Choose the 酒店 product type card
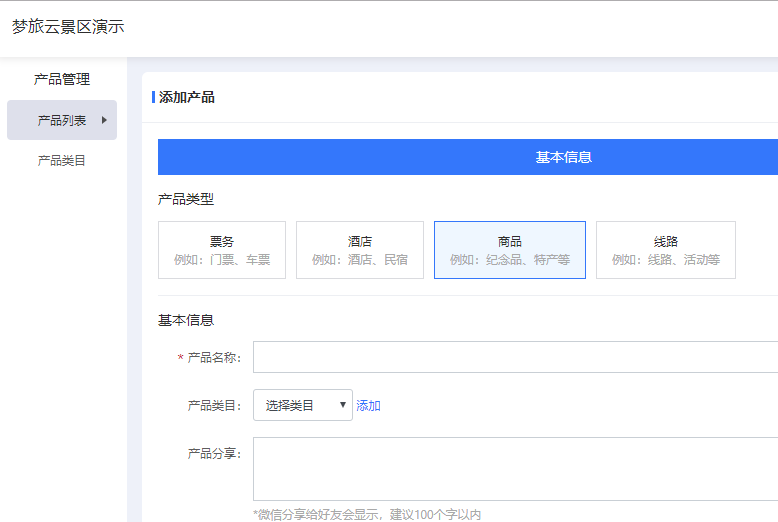 click(360, 250)
